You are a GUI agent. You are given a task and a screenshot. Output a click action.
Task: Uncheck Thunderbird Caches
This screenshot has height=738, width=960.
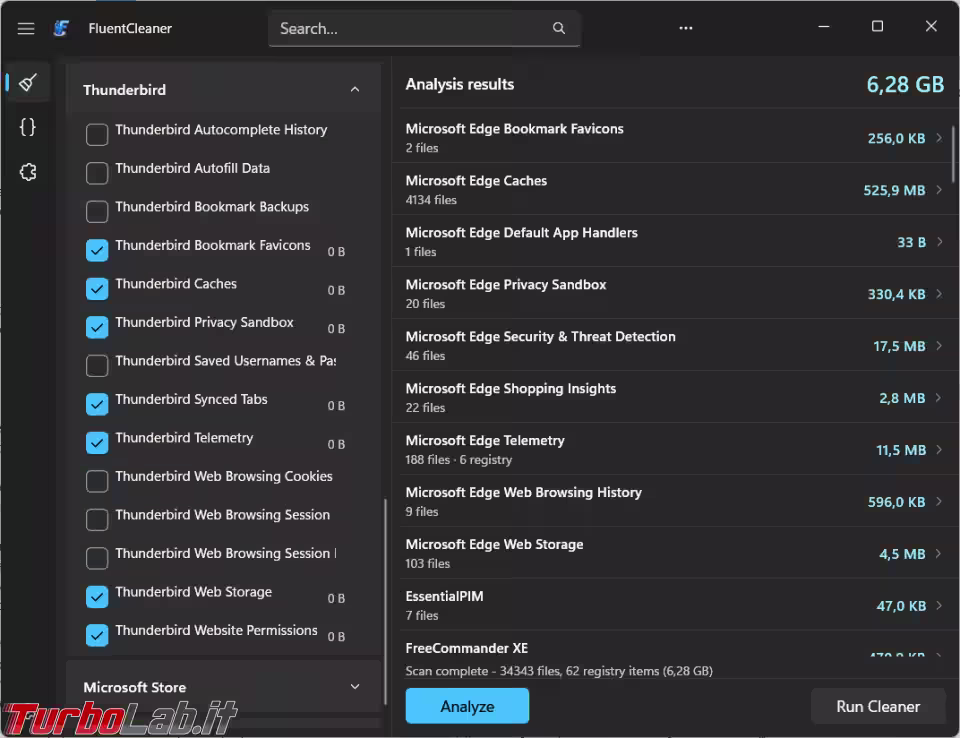pos(97,288)
